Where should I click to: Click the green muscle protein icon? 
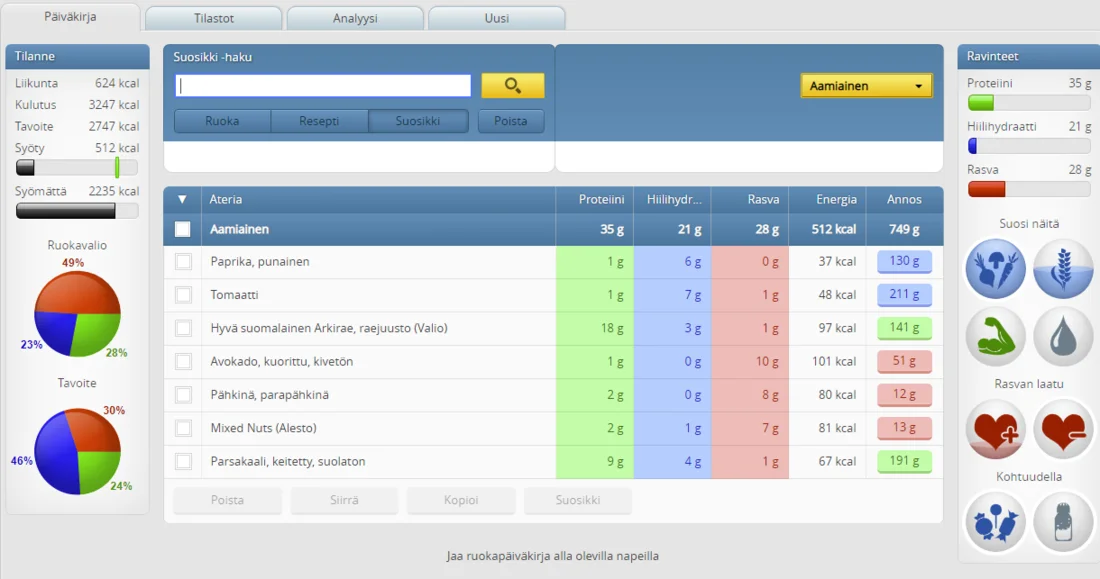[995, 336]
